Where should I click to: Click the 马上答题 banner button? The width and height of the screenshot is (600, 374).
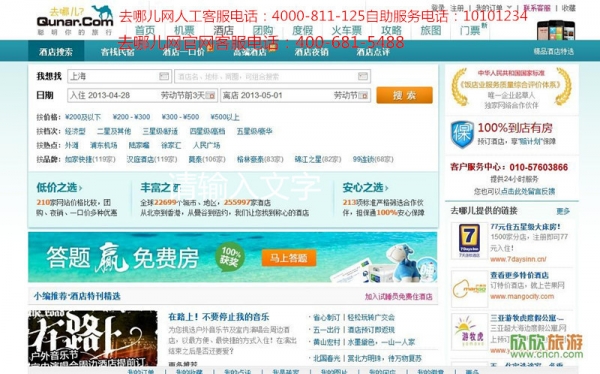coord(289,258)
